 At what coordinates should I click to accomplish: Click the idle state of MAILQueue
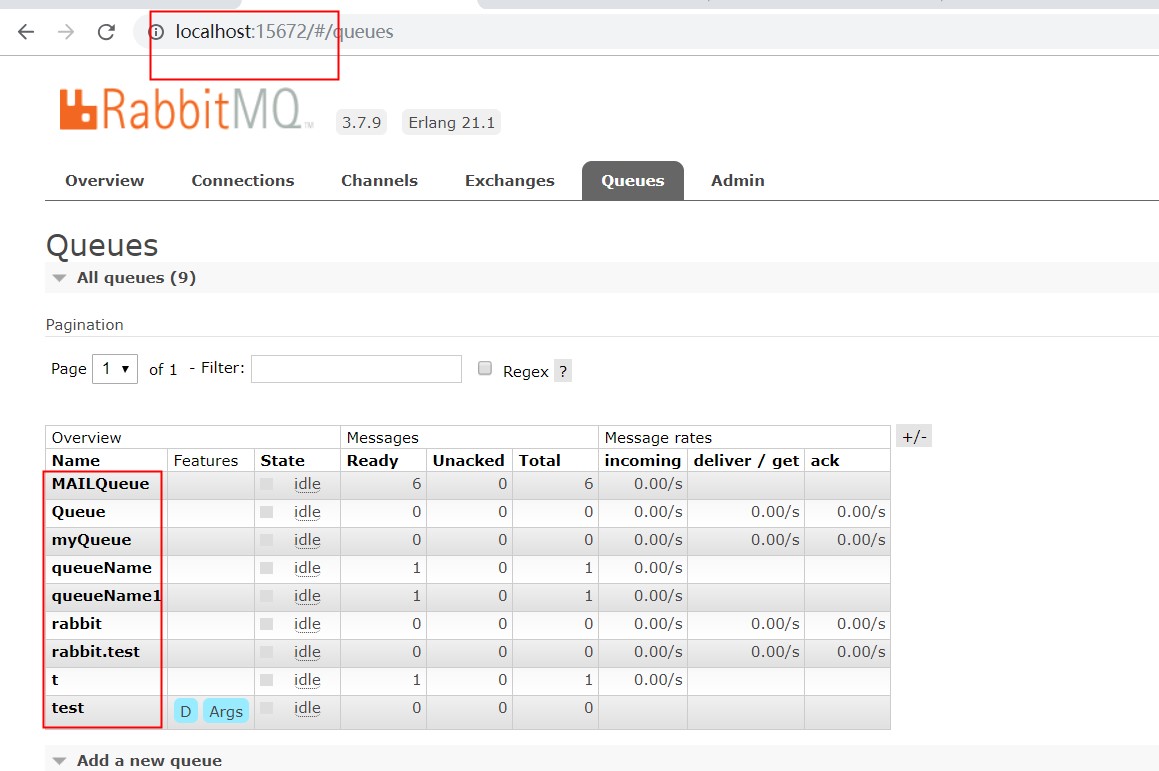[x=307, y=483]
